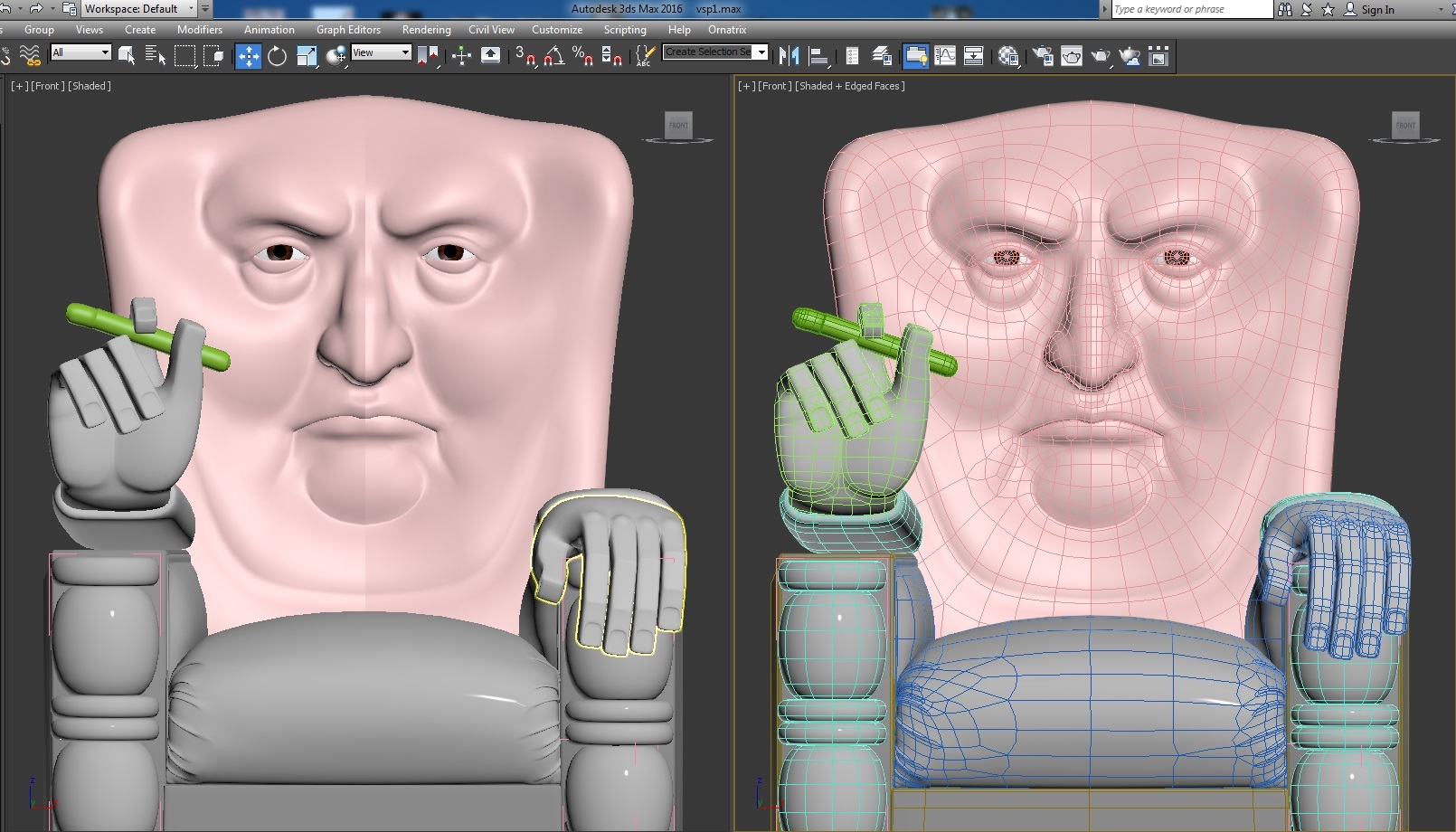Open the Modifiers menu
1456x832 pixels.
[x=199, y=30]
